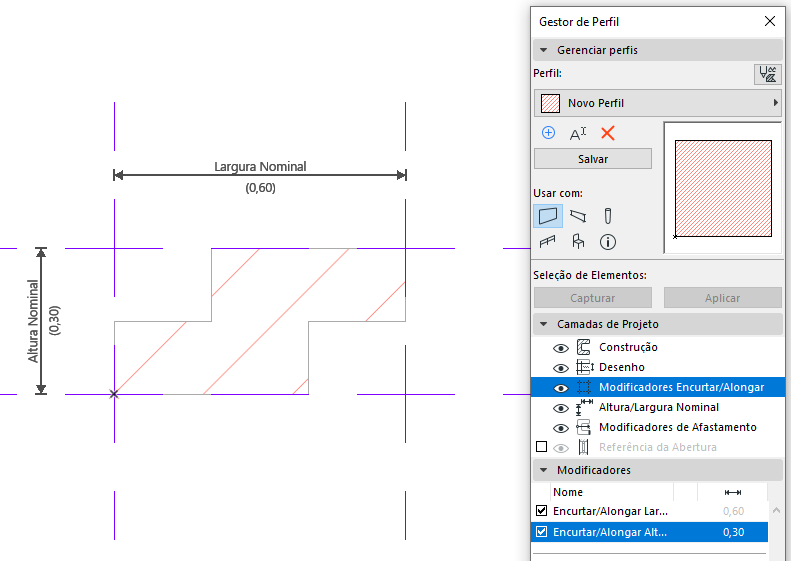
Task: Select the Modificadores de Afastamento layer name
Action: pyautogui.click(x=677, y=427)
